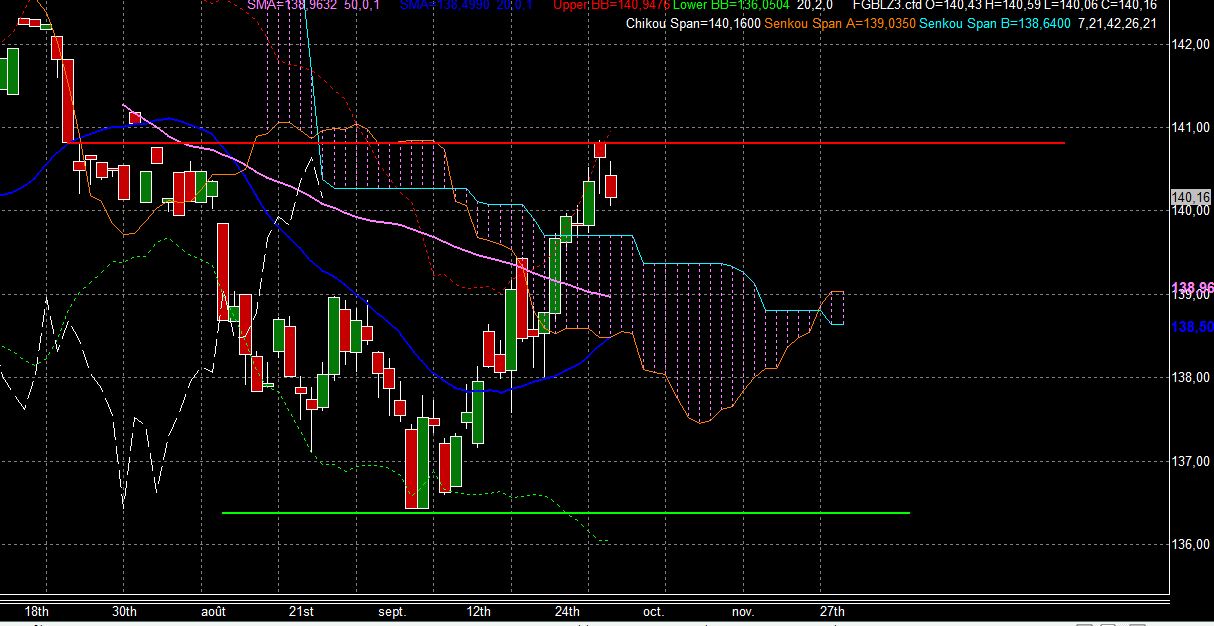Click the pink 138,96 price axis marker
The width and height of the screenshot is (1214, 626).
coord(1192,288)
